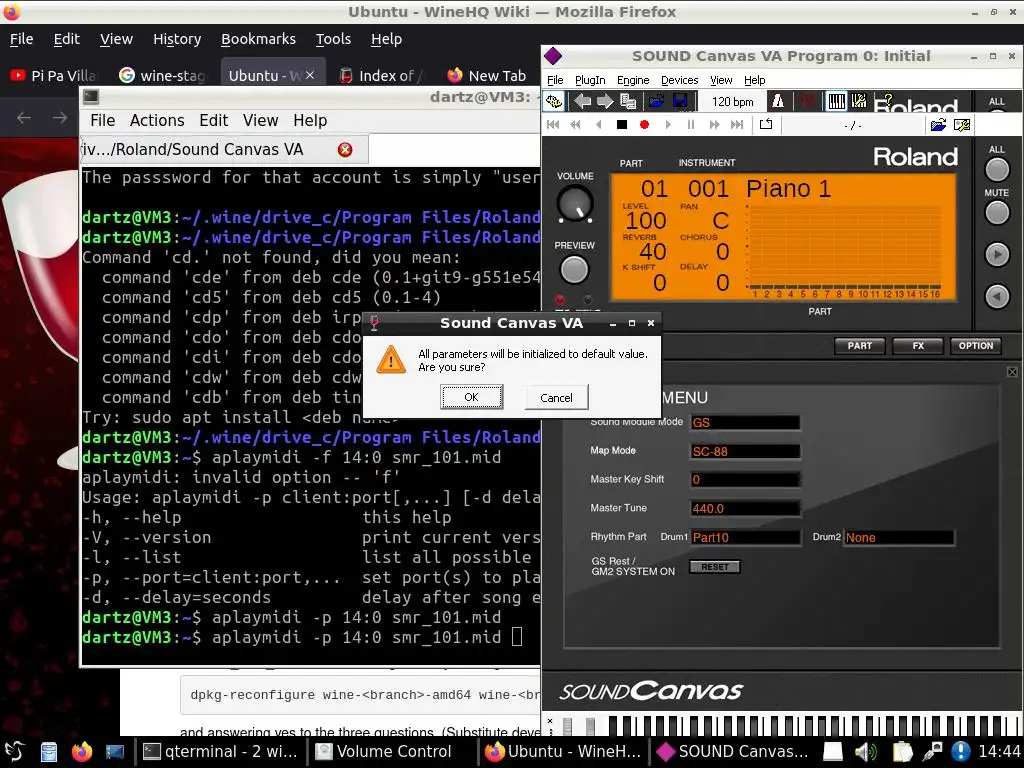This screenshot has height=768, width=1024.
Task: Click OK in the Sound Canvas VA dialog
Action: (x=471, y=397)
